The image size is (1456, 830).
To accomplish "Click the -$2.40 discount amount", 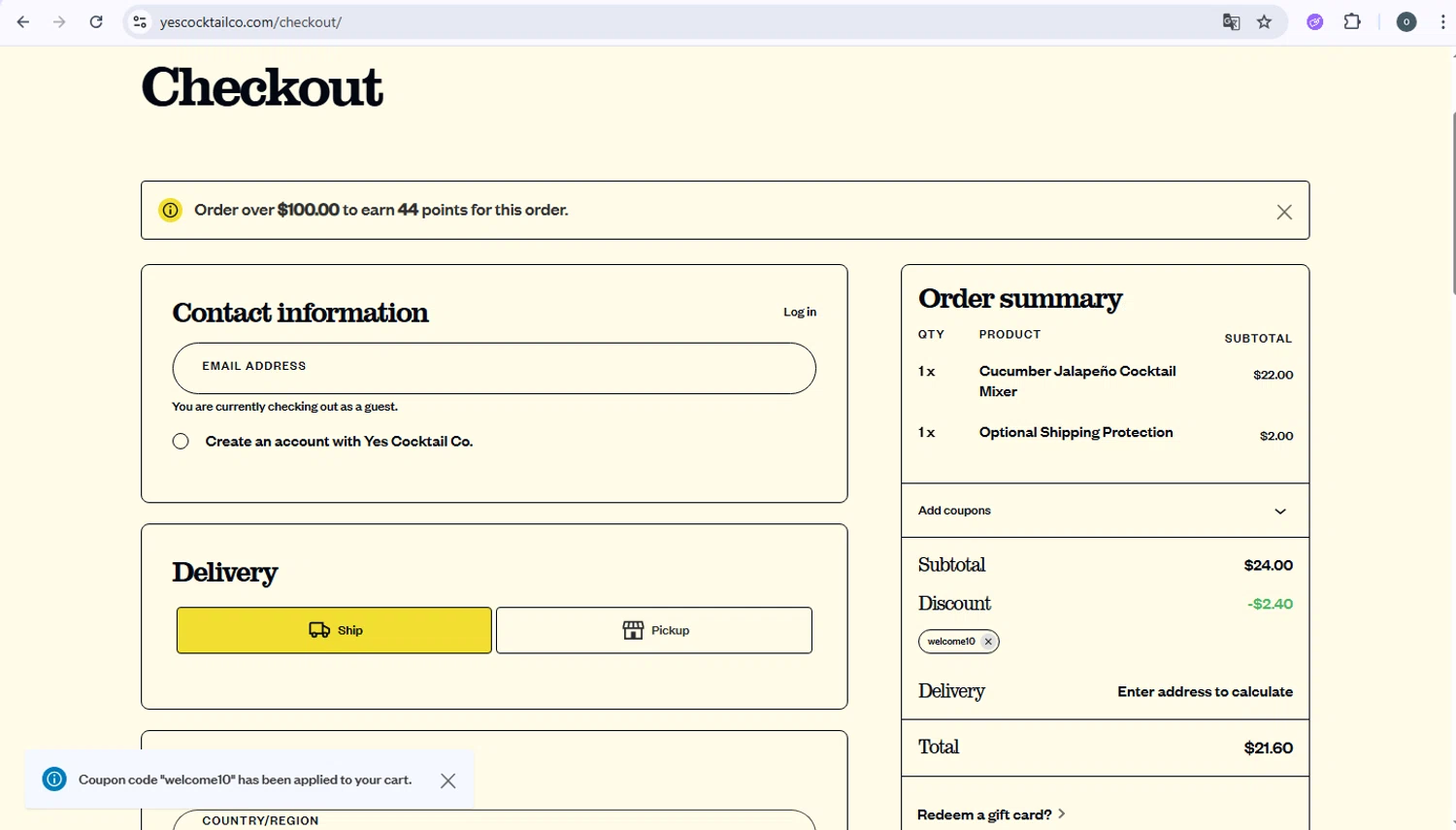I will pyautogui.click(x=1270, y=604).
